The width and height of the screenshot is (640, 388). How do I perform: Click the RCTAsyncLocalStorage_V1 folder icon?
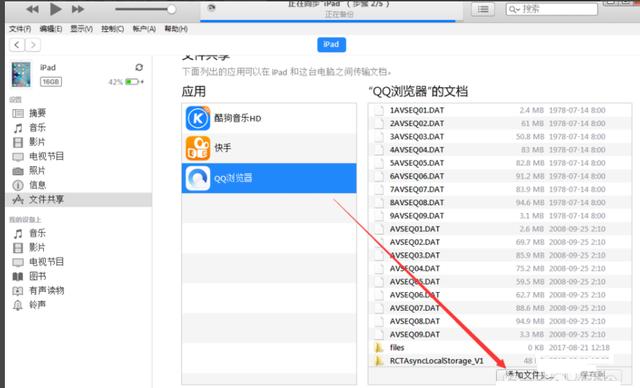(379, 361)
